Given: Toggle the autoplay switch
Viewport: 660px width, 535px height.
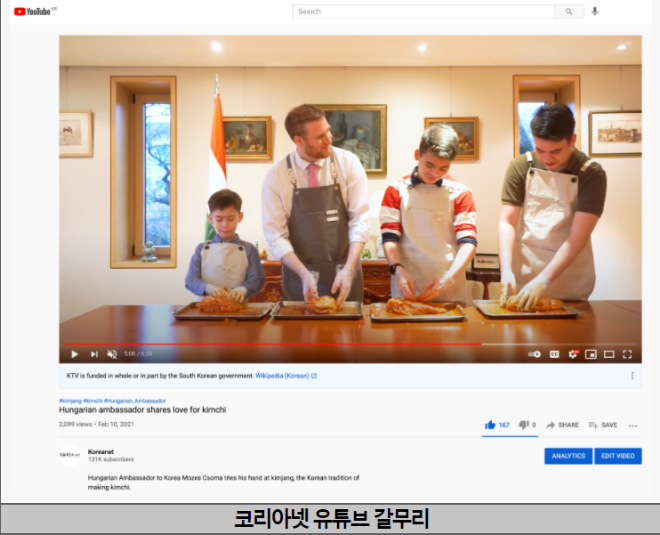Looking at the screenshot, I should [535, 354].
